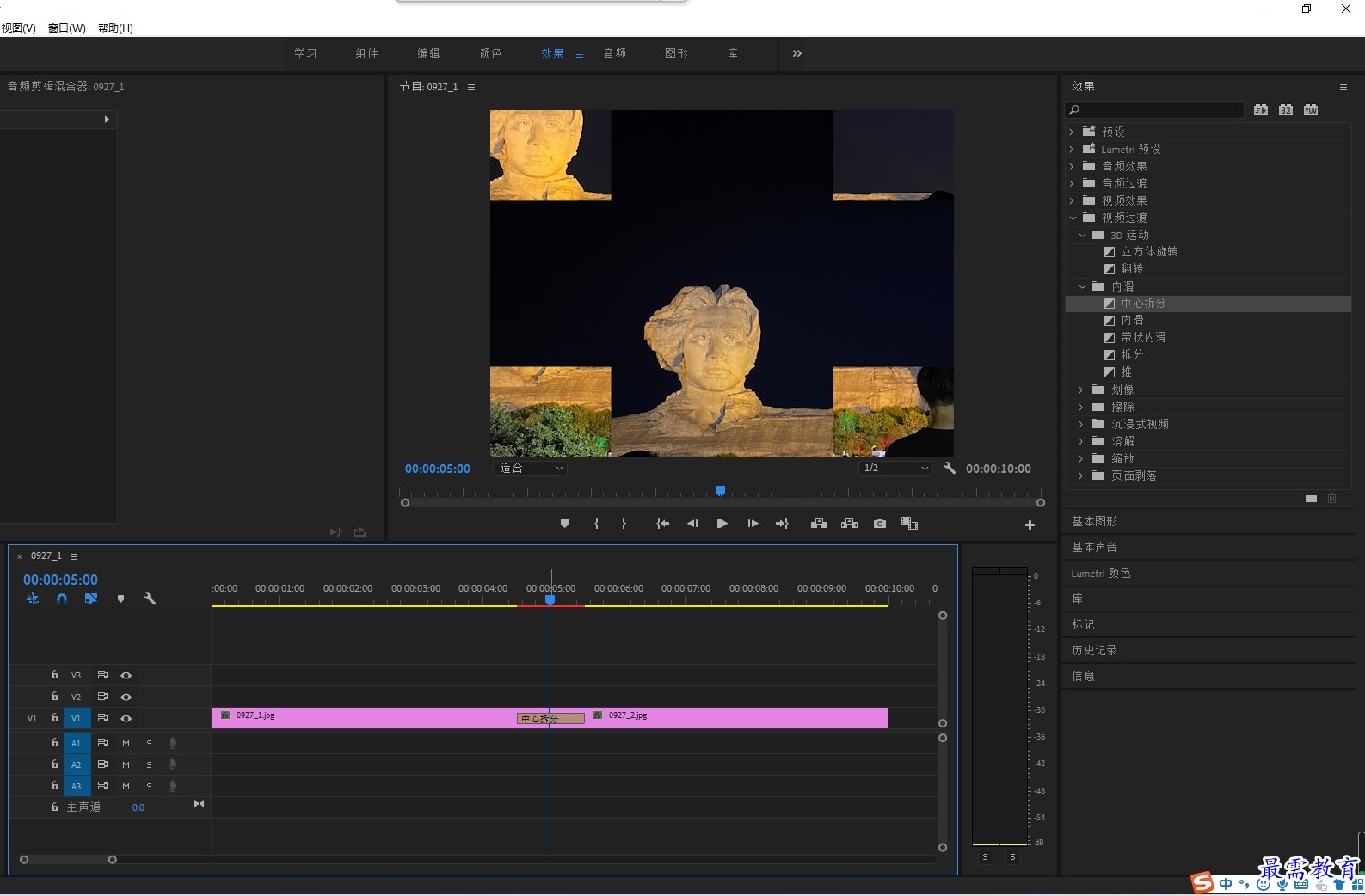Image resolution: width=1365 pixels, height=896 pixels.
Task: Switch to 编辑 workspace
Action: [x=428, y=53]
